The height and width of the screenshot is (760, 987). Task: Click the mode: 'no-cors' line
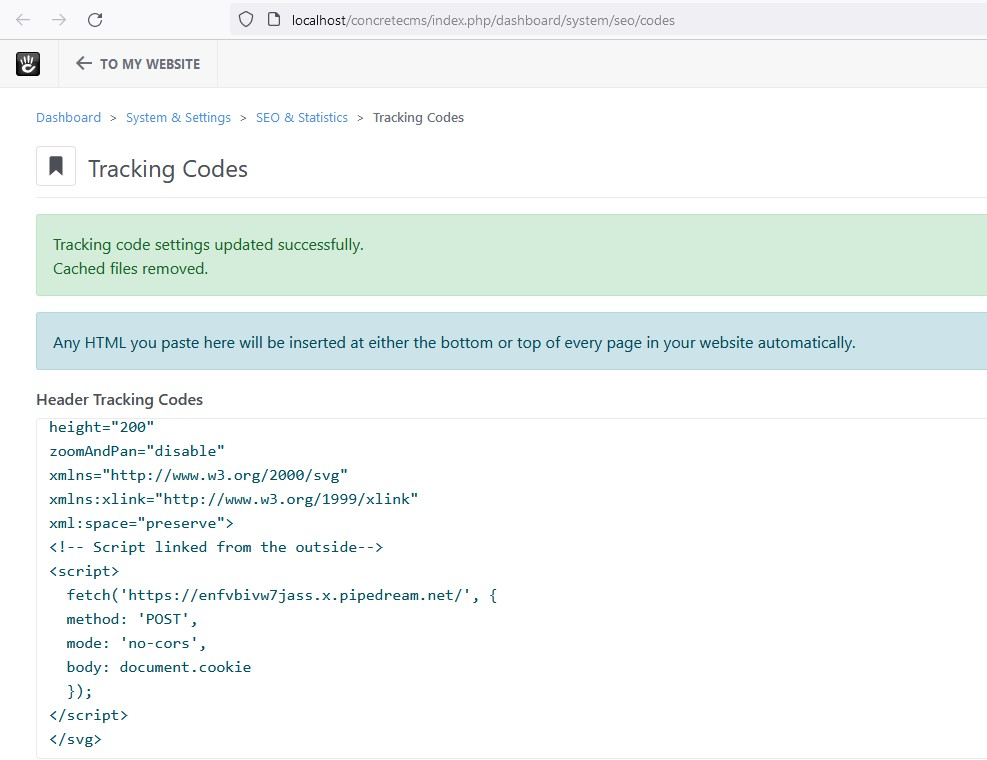pos(136,643)
